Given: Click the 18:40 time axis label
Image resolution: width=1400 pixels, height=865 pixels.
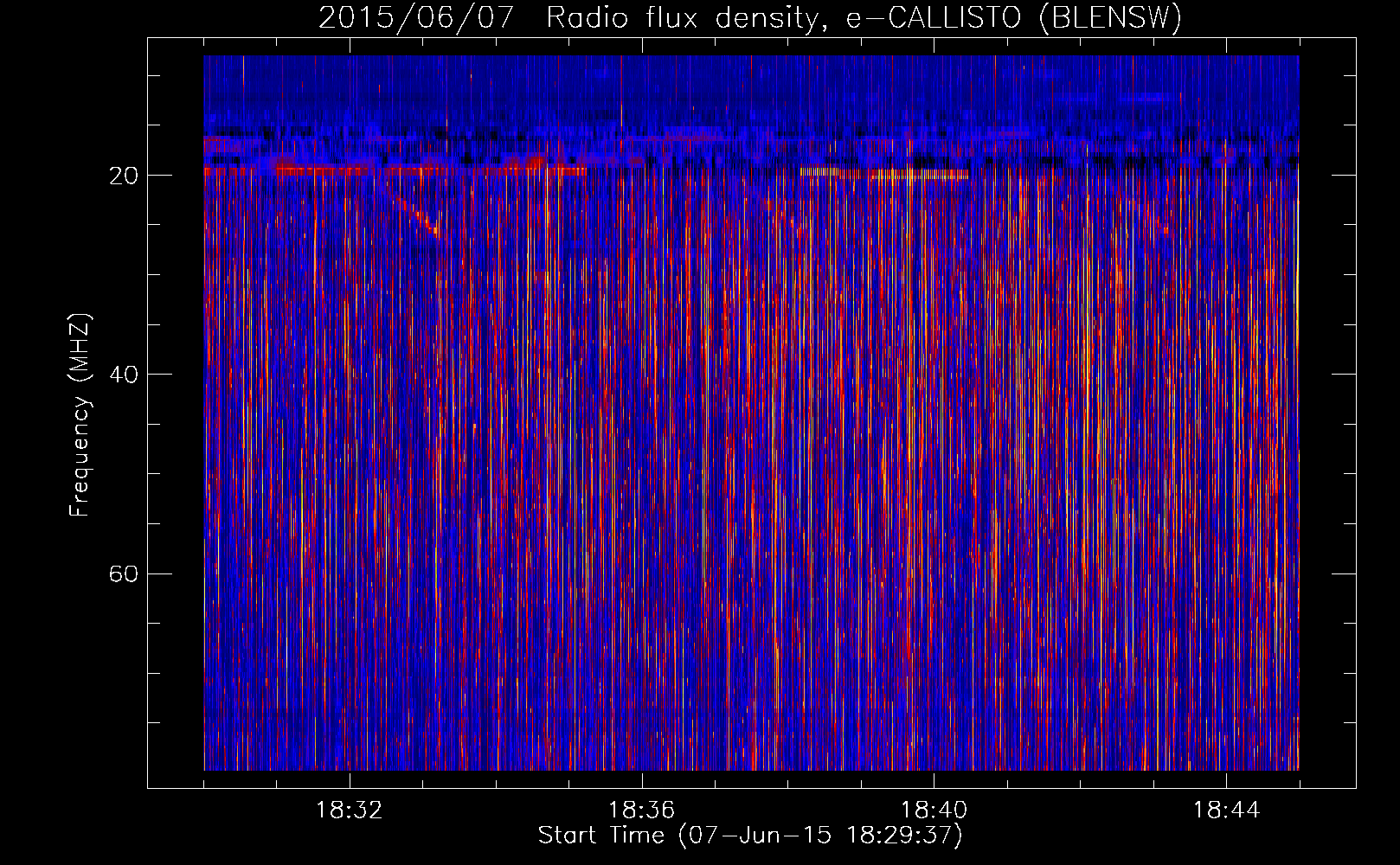Looking at the screenshot, I should pyautogui.click(x=934, y=811).
